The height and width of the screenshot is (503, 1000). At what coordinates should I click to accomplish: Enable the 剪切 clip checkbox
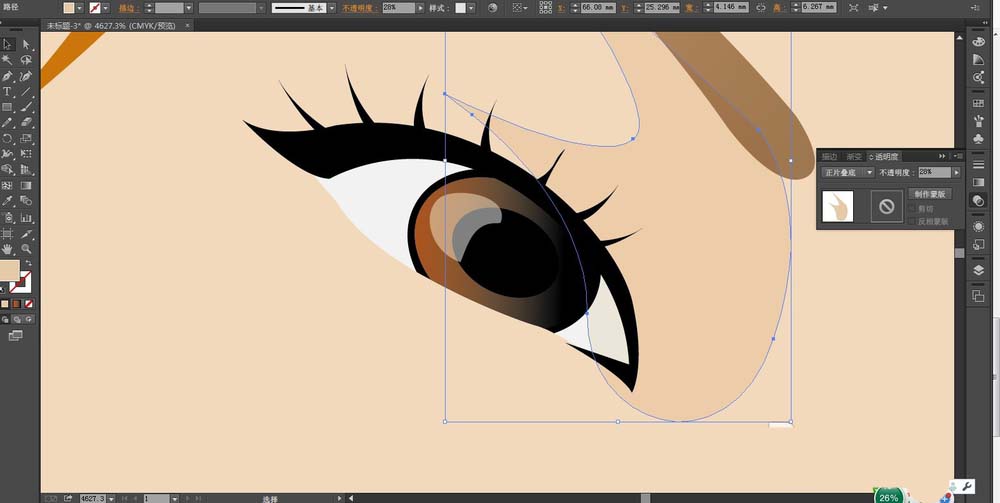(911, 208)
